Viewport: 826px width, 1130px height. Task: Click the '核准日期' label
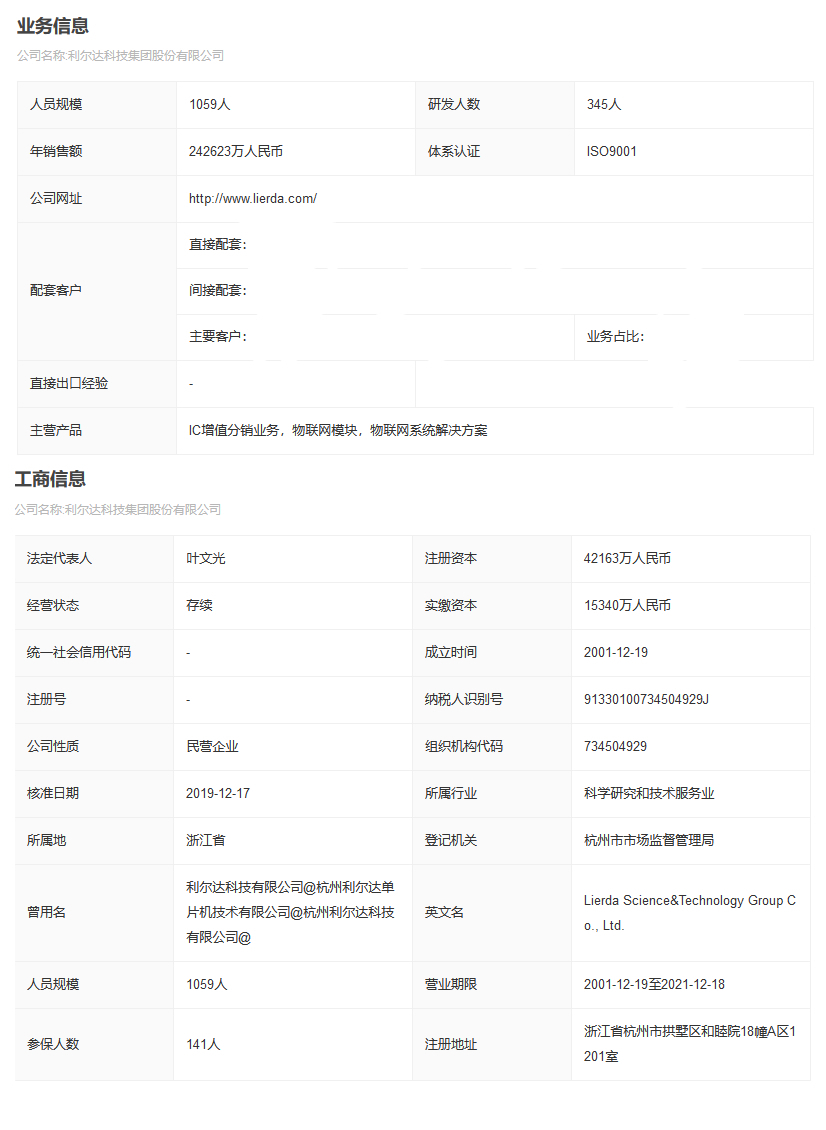(x=53, y=793)
